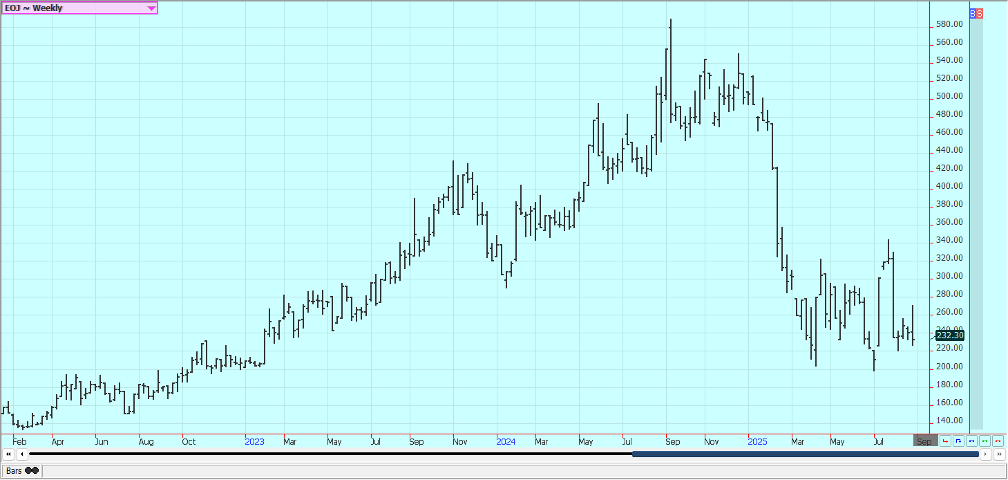This screenshot has height=480, width=1008.
Task: Click the blue B buy button
Action: coord(973,13)
